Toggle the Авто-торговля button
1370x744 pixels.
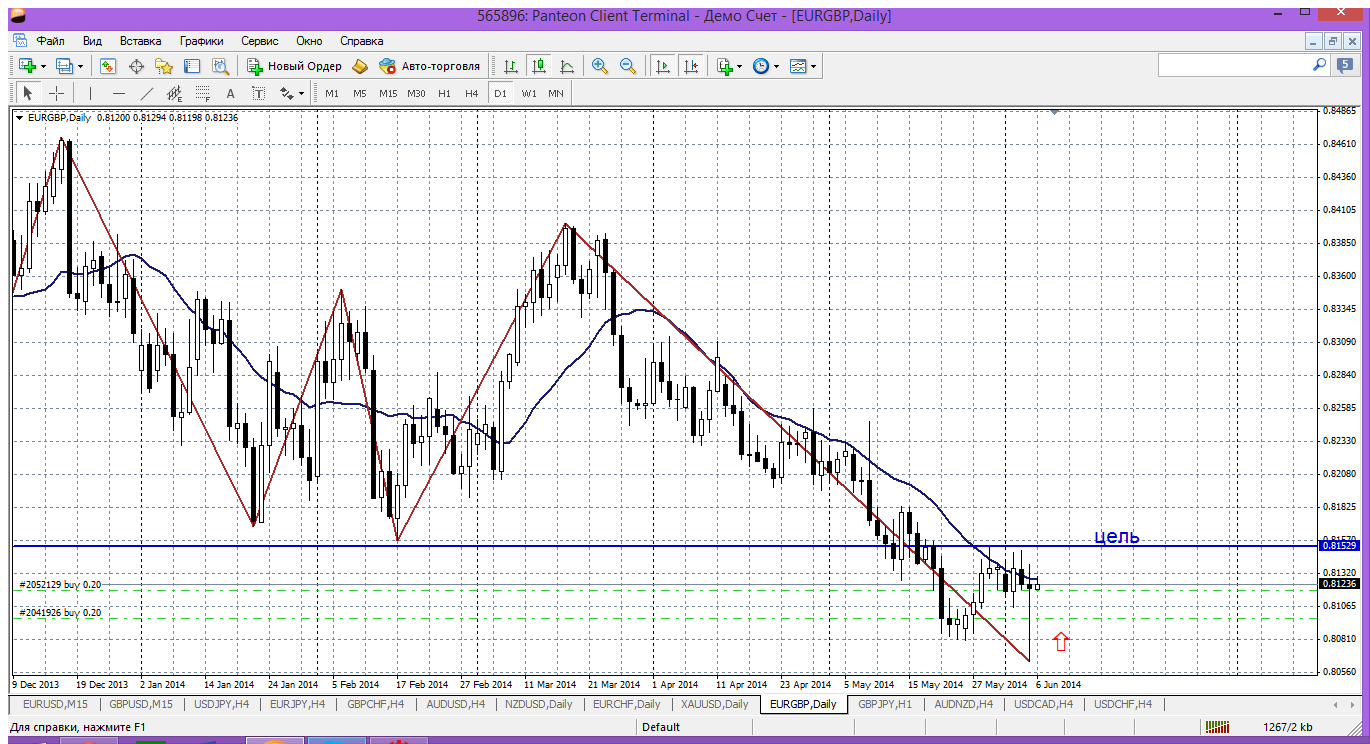click(x=429, y=66)
